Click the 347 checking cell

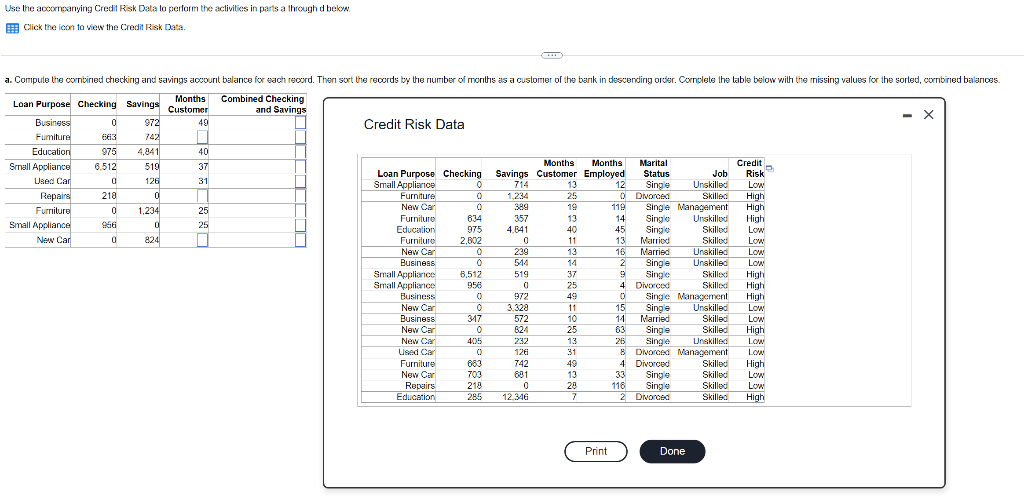pyautogui.click(x=475, y=319)
